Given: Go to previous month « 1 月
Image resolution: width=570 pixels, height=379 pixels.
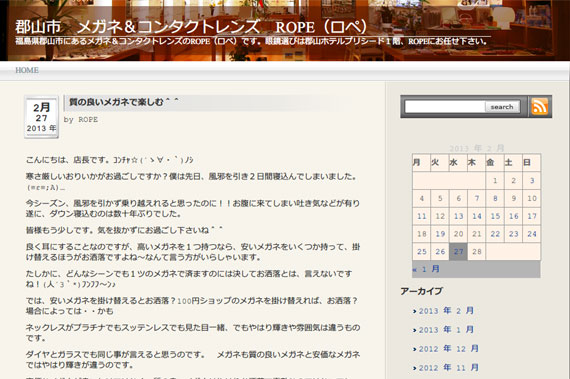Looking at the screenshot, I should 426,269.
